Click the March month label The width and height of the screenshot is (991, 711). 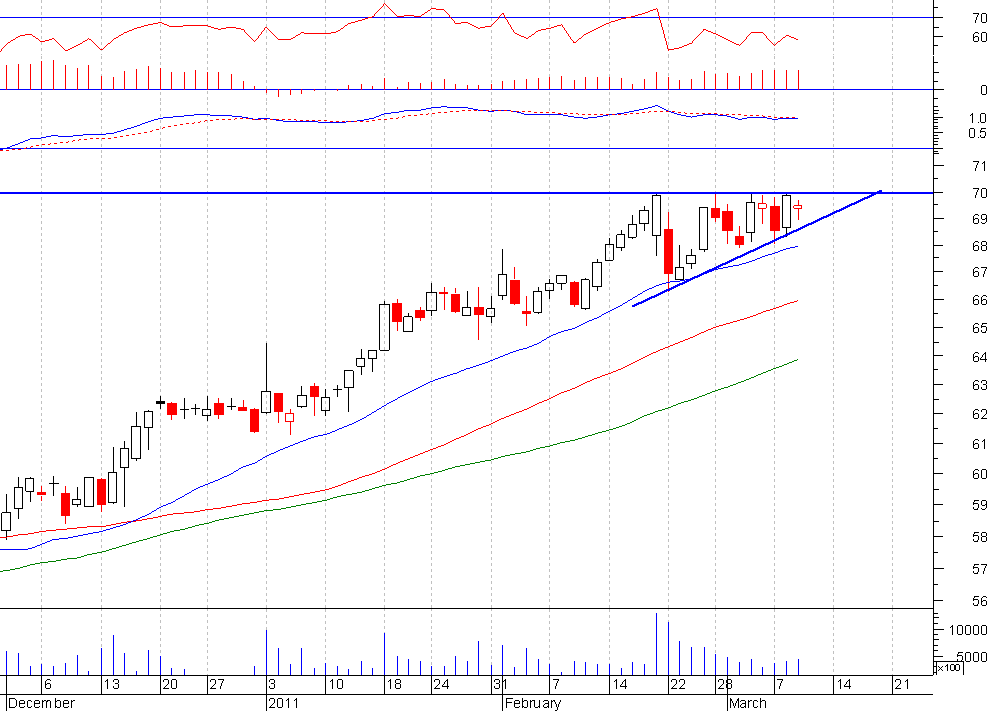point(748,703)
